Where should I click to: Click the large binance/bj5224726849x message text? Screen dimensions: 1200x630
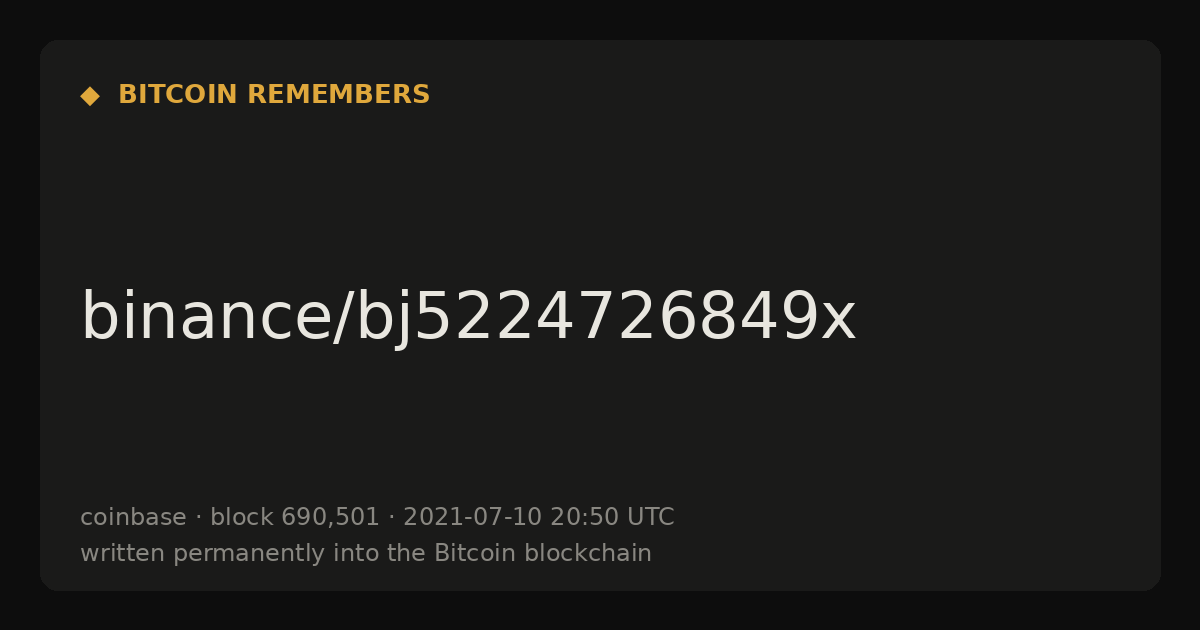(x=468, y=318)
